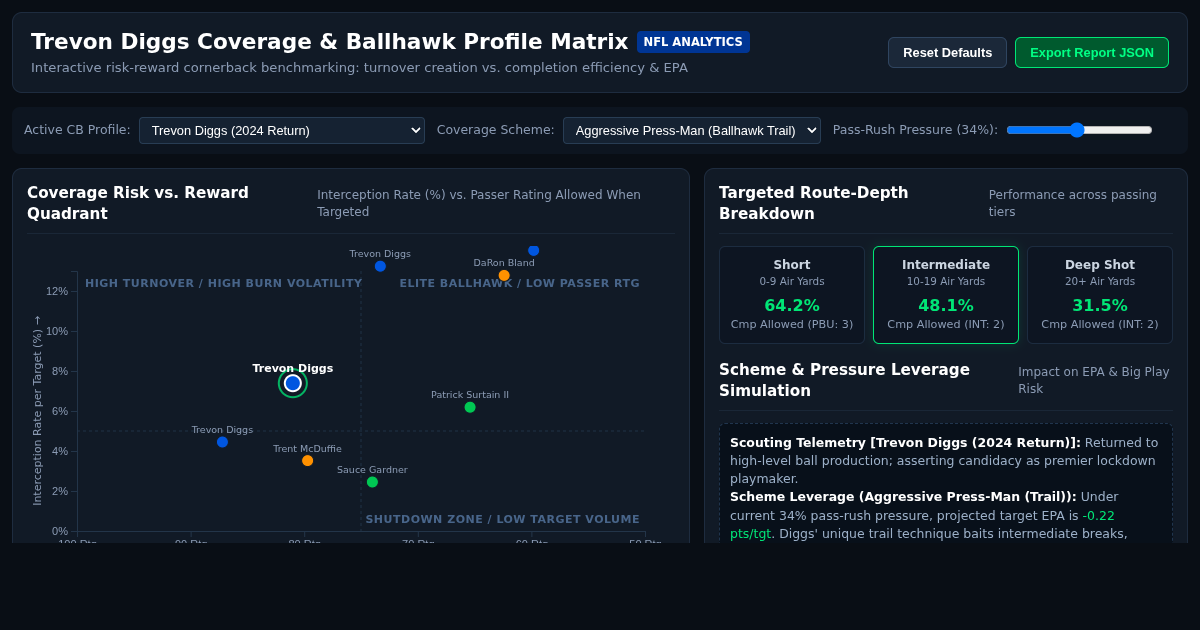Click the blue point right of DaRon Bland

pos(533,250)
